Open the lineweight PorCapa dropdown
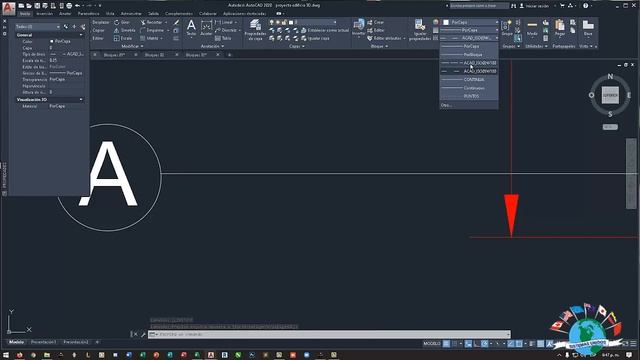The height and width of the screenshot is (360, 640). [x=469, y=30]
